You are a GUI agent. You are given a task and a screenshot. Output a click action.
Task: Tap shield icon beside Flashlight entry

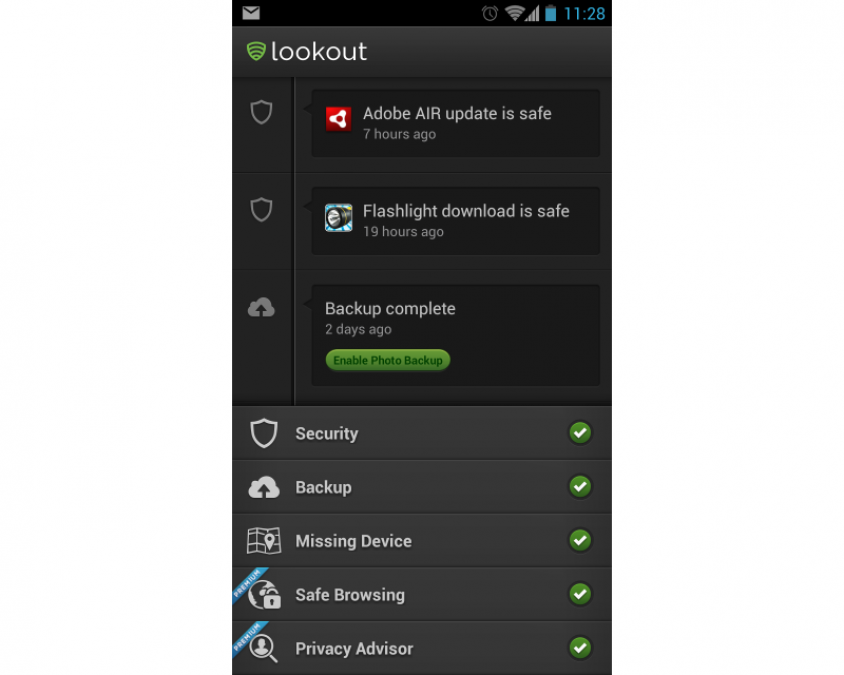tap(262, 209)
